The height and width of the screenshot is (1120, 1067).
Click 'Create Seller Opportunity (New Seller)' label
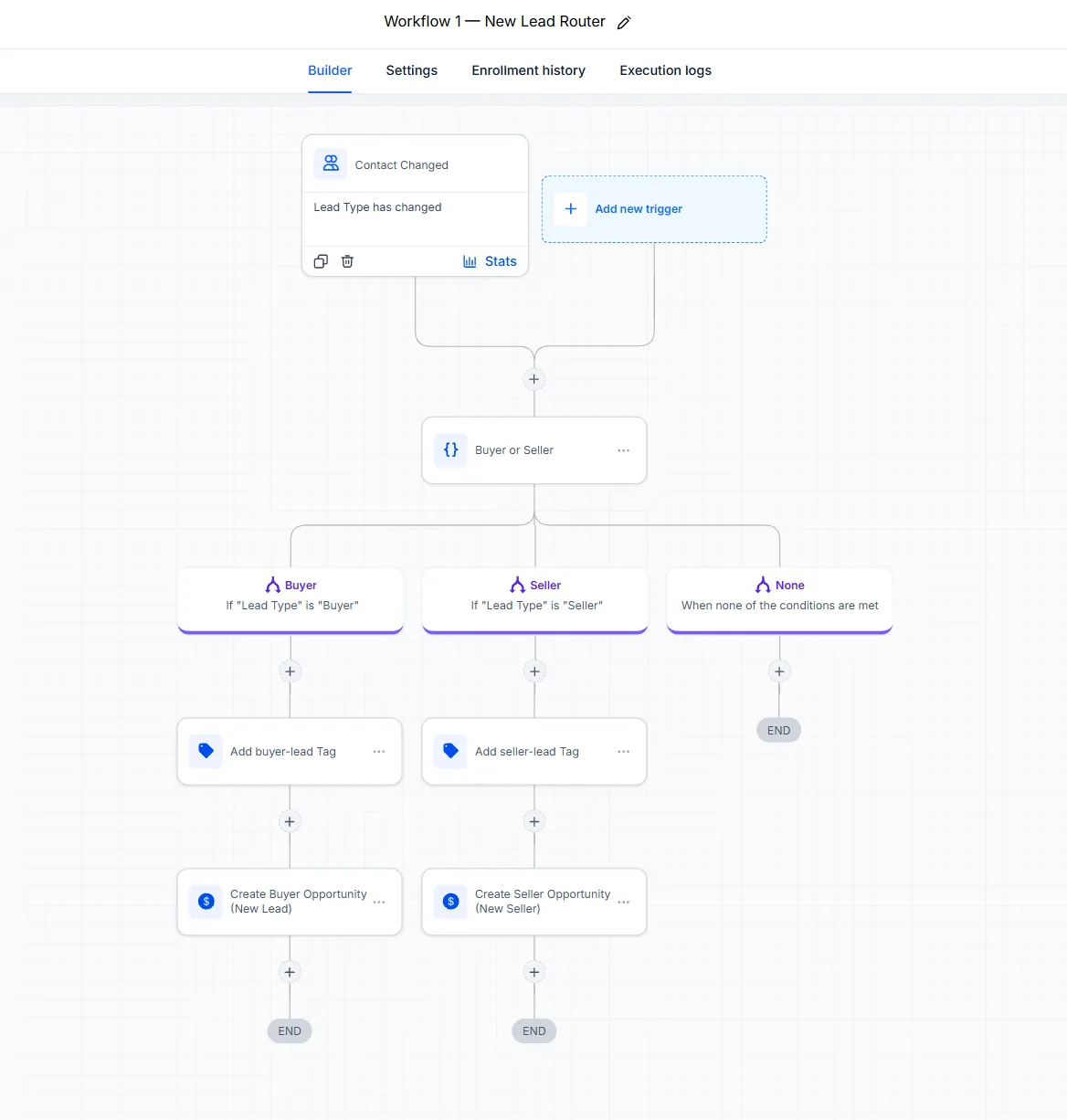coord(543,902)
